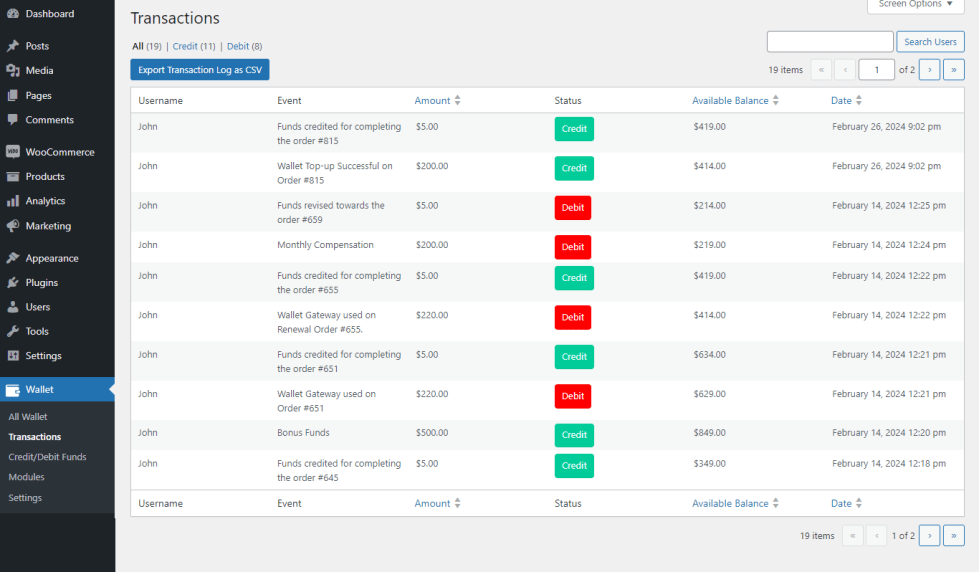Click the Marketing megaphone icon

tap(13, 226)
